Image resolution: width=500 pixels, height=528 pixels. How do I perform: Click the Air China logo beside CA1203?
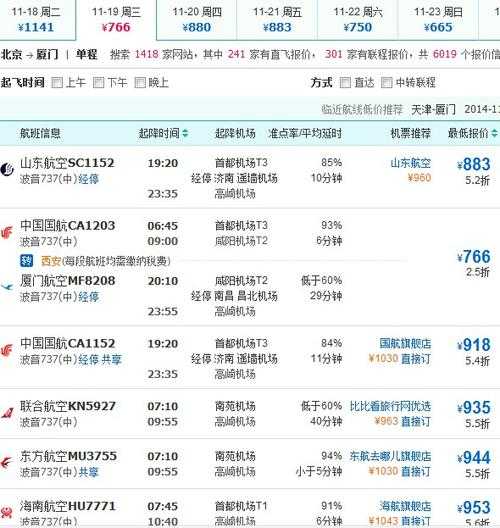[x=7, y=232]
